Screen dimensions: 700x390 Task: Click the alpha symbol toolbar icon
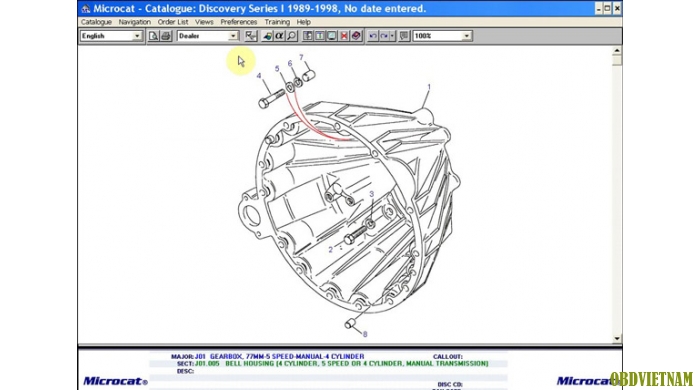279,36
